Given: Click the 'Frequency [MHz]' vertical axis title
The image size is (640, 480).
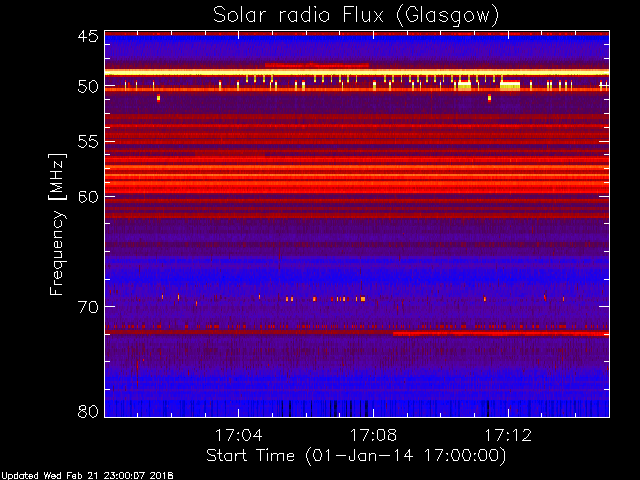Looking at the screenshot, I should [x=57, y=224].
